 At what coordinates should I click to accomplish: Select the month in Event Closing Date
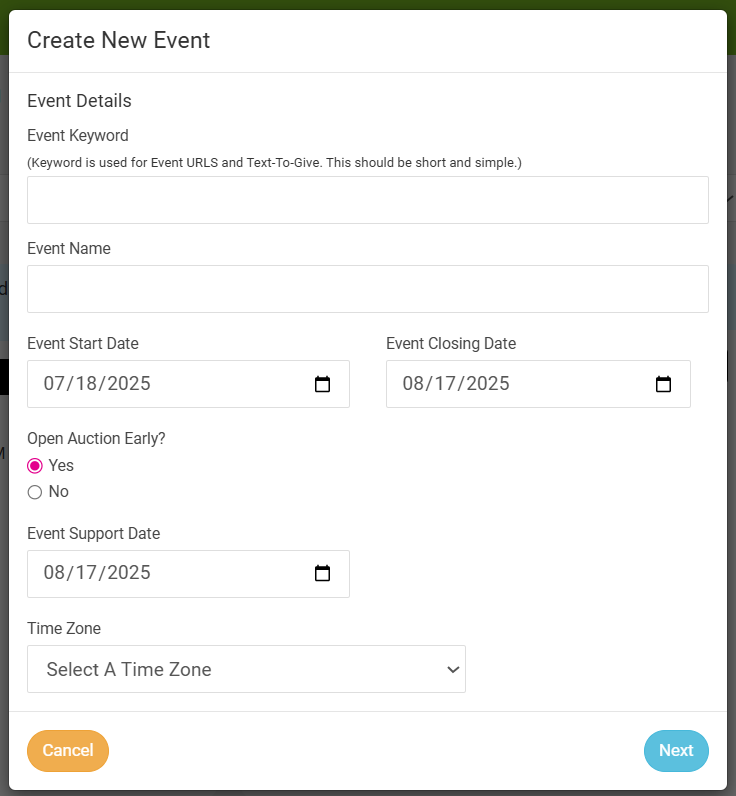point(415,384)
